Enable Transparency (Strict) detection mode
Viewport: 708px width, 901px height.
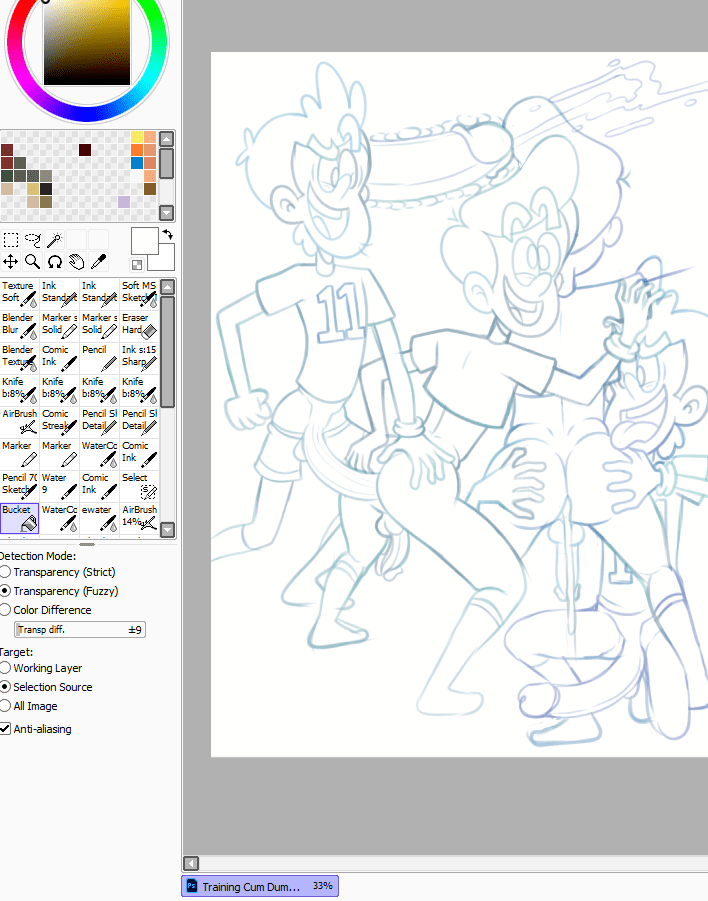(x=6, y=572)
